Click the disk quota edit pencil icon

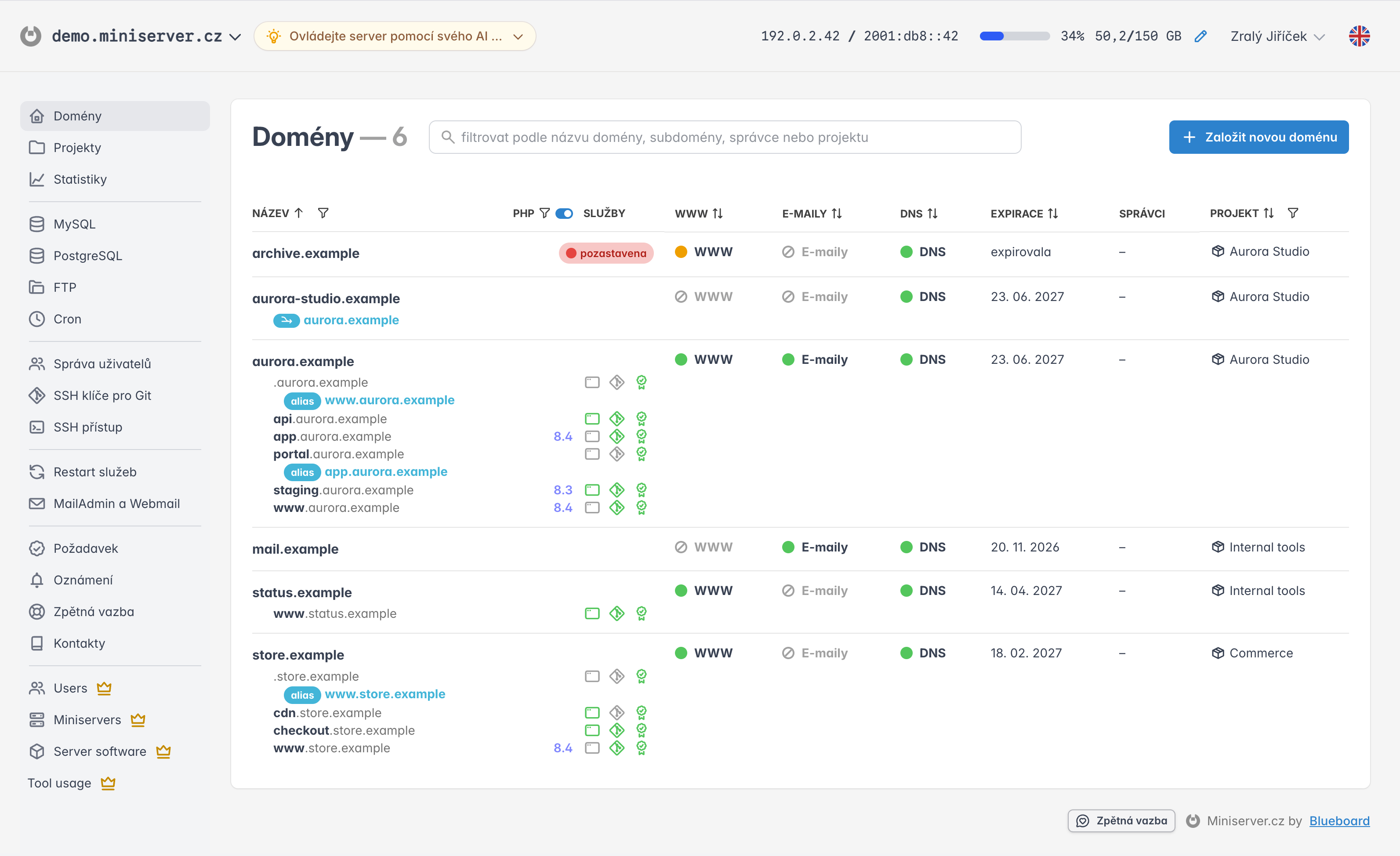click(1201, 36)
